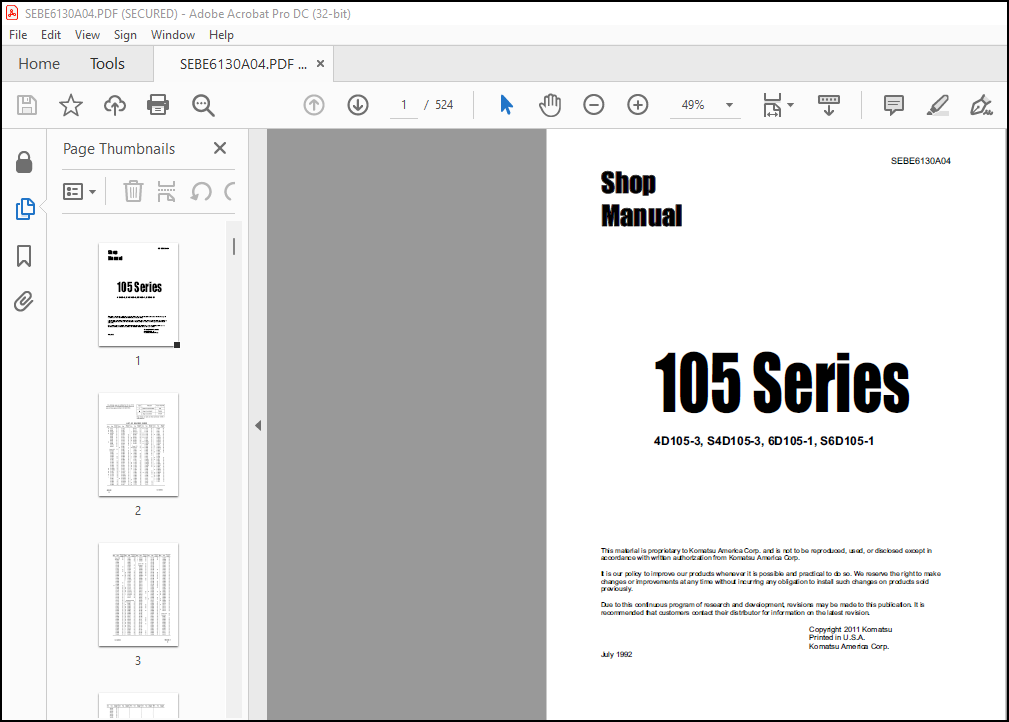Expand fit-page options dropdown arrow
1009x722 pixels.
tap(791, 105)
